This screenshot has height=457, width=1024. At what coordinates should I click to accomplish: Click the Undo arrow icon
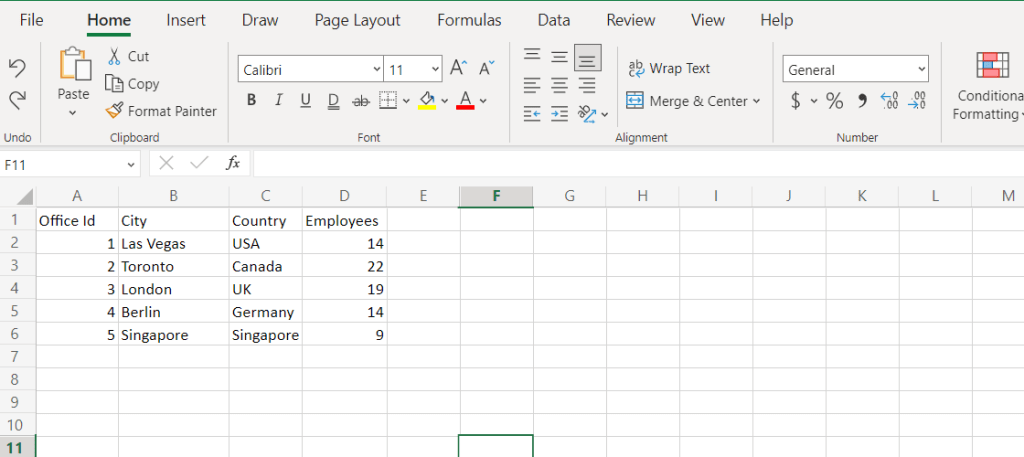pos(17,67)
